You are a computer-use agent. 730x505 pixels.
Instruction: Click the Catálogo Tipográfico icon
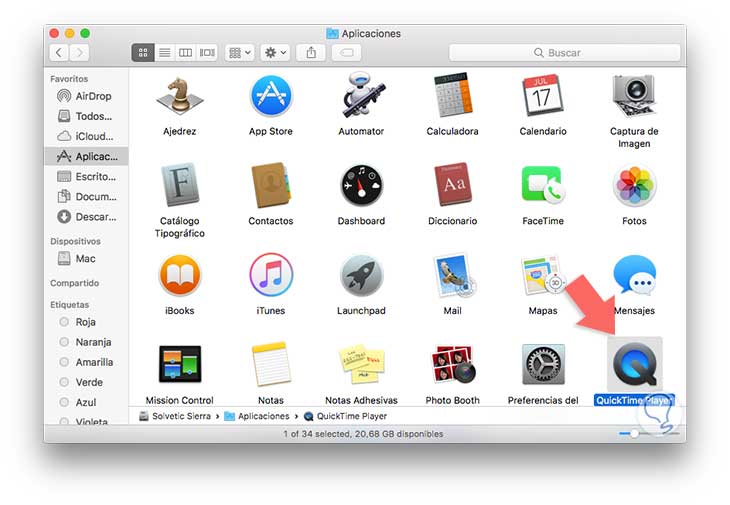tap(180, 185)
